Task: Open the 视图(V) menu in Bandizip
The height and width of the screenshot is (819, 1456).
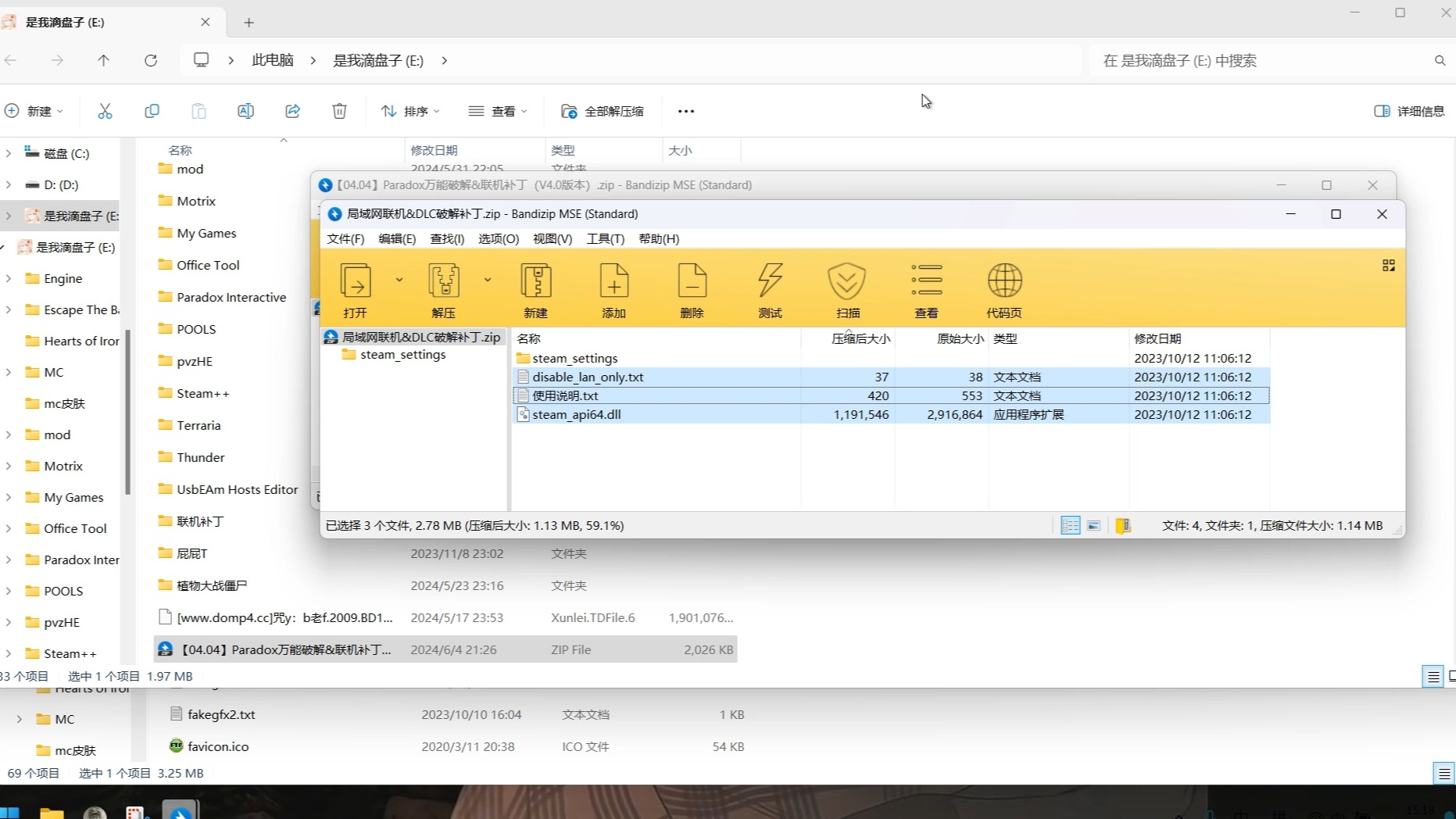Action: tap(553, 238)
